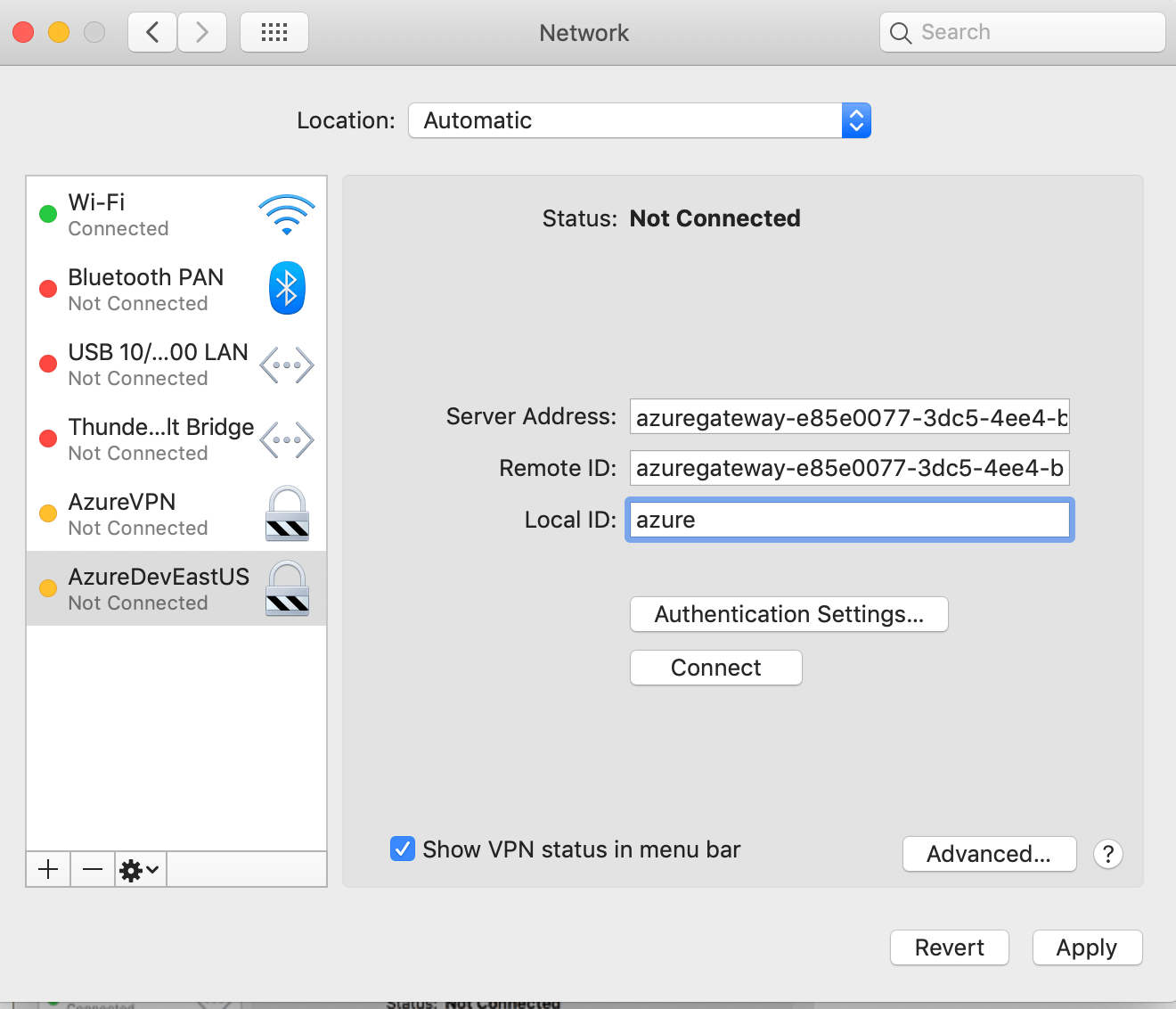Click the magnifier icon in Search
This screenshot has width=1176, height=1009.
pos(901,33)
